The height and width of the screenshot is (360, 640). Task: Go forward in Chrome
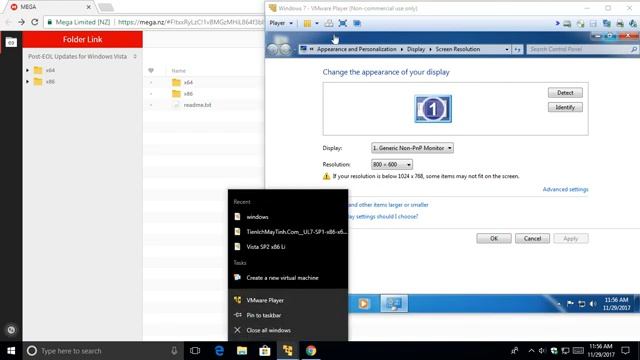pyautogui.click(x=21, y=22)
